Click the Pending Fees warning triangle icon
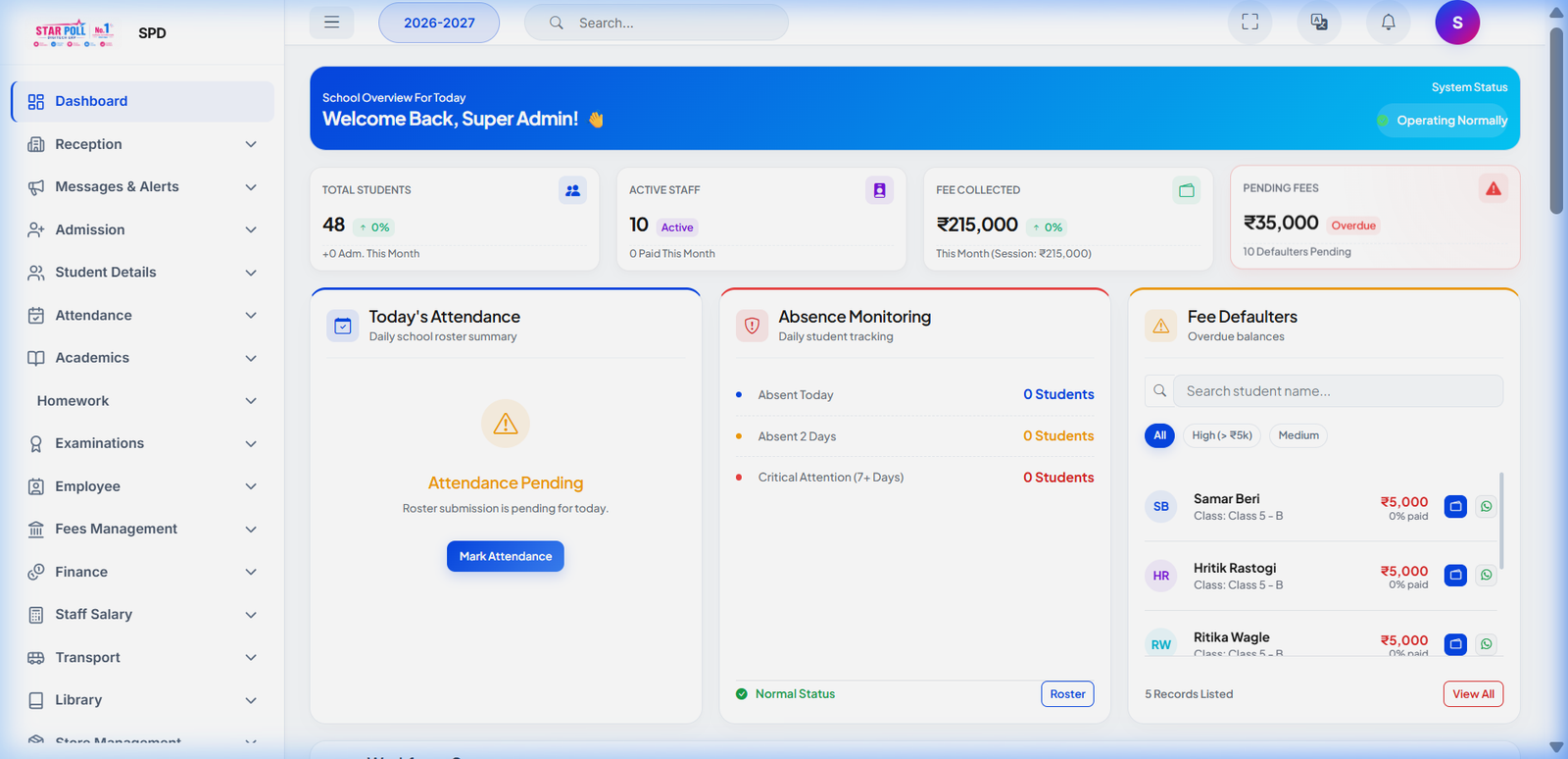Image resolution: width=1568 pixels, height=759 pixels. click(1494, 188)
